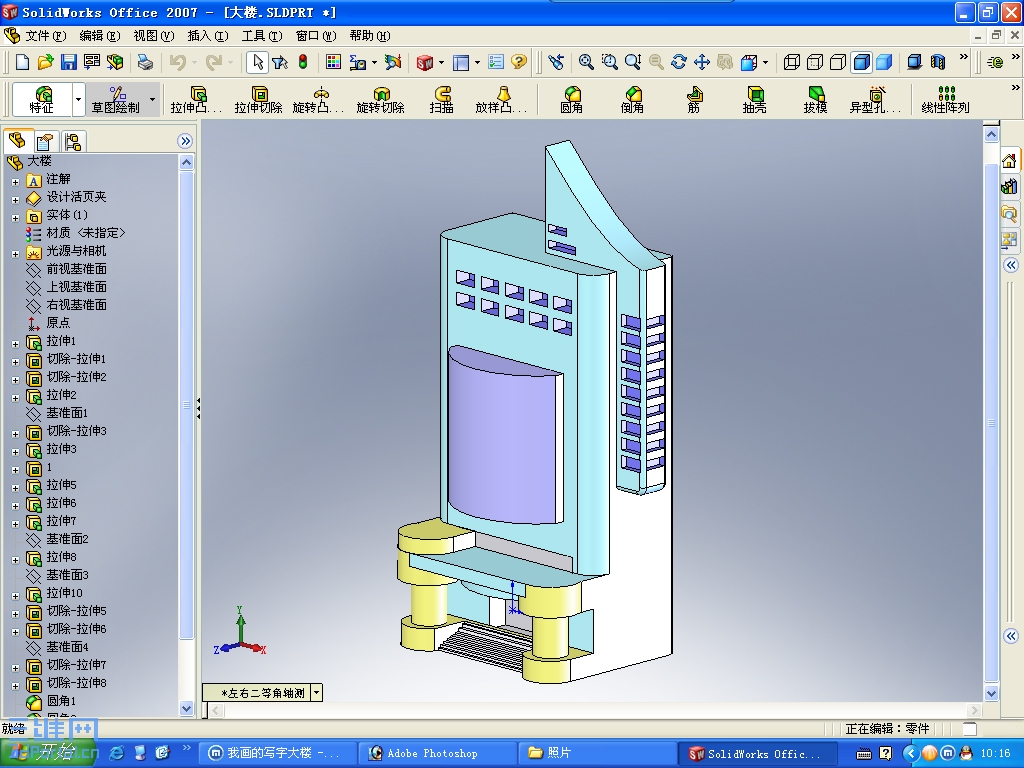Expand the 切除-拉伸3 feature node
This screenshot has width=1024, height=768.
(x=15, y=434)
